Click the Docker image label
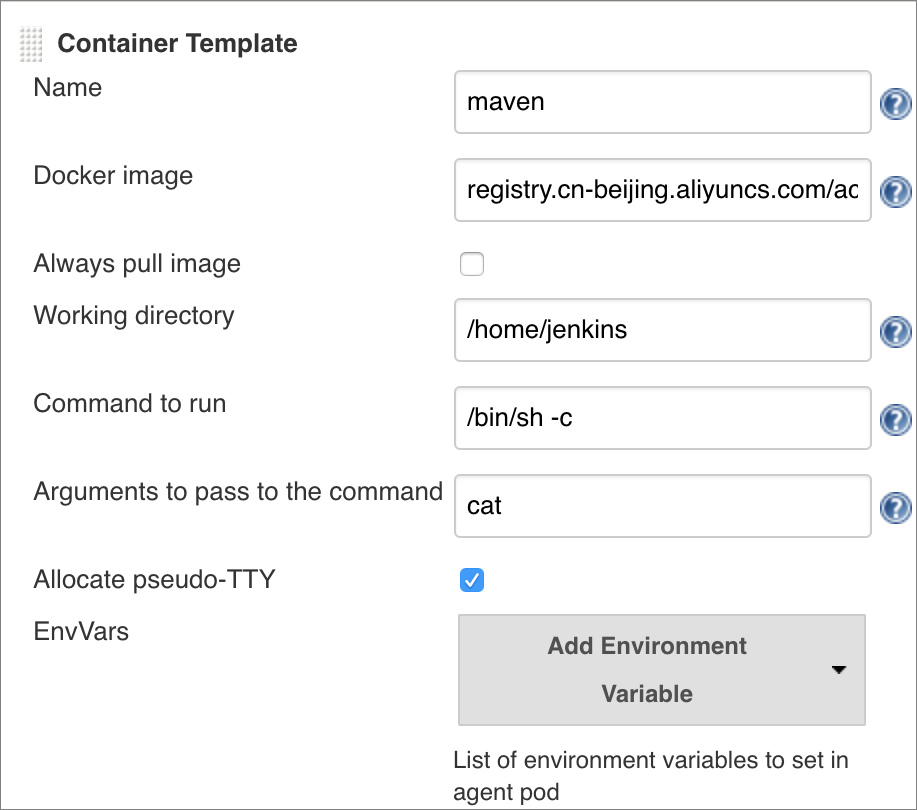Screen dimensions: 917x810 point(113,176)
